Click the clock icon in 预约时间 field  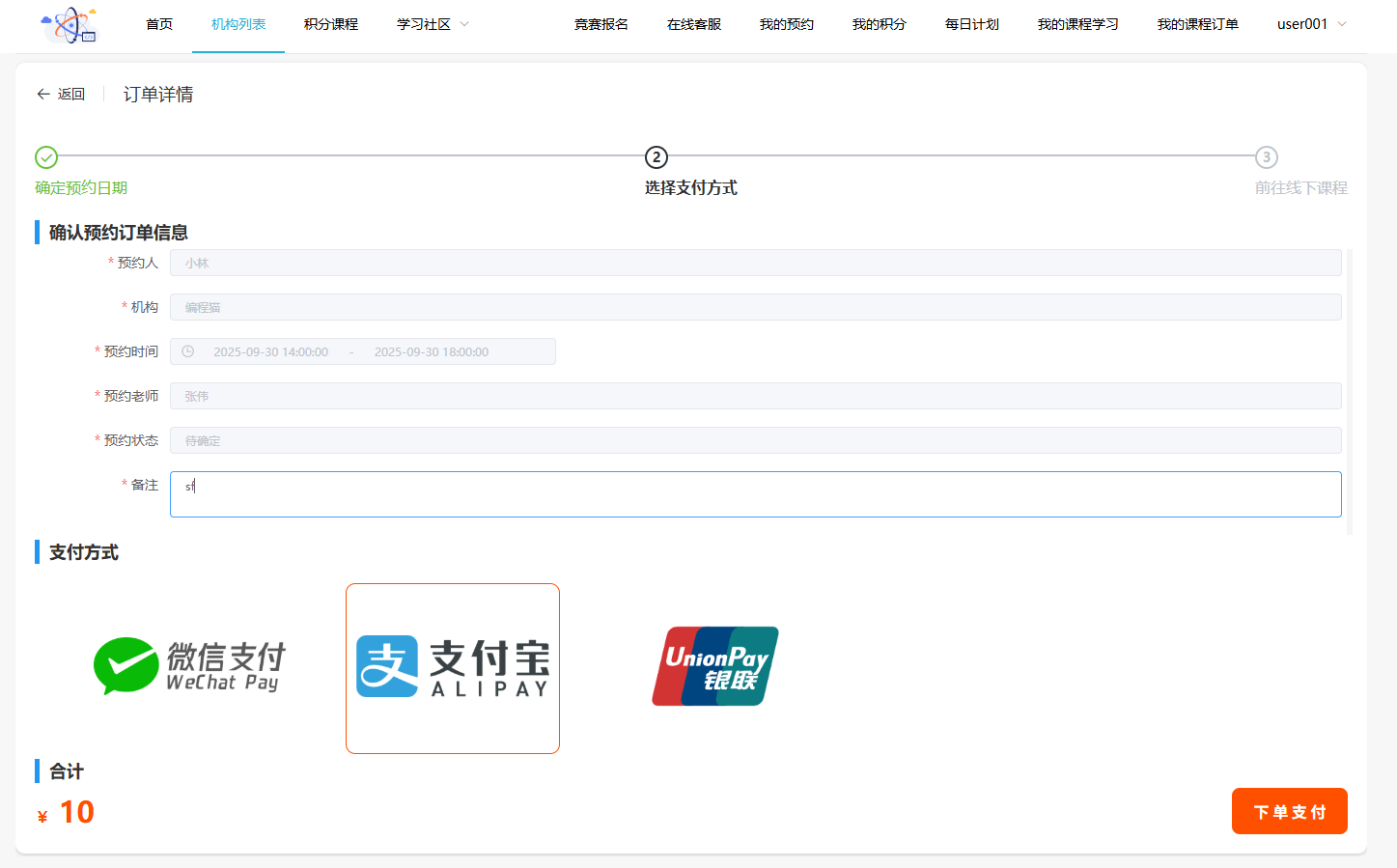click(x=188, y=351)
